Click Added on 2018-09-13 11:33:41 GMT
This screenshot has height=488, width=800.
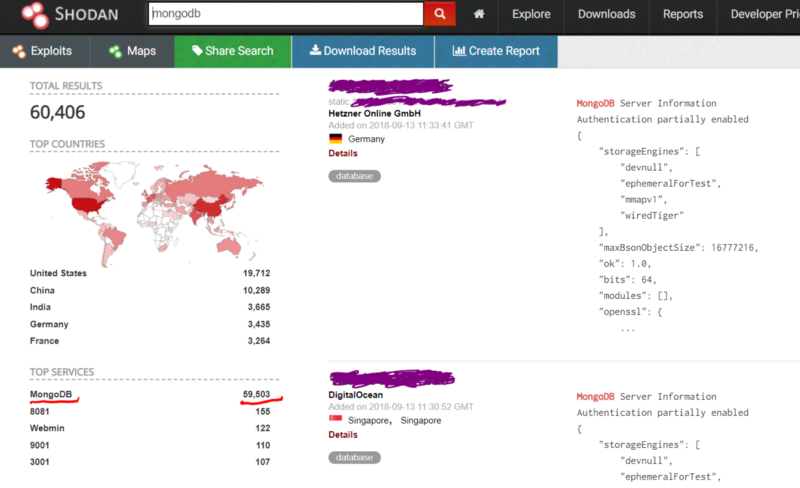[401, 125]
